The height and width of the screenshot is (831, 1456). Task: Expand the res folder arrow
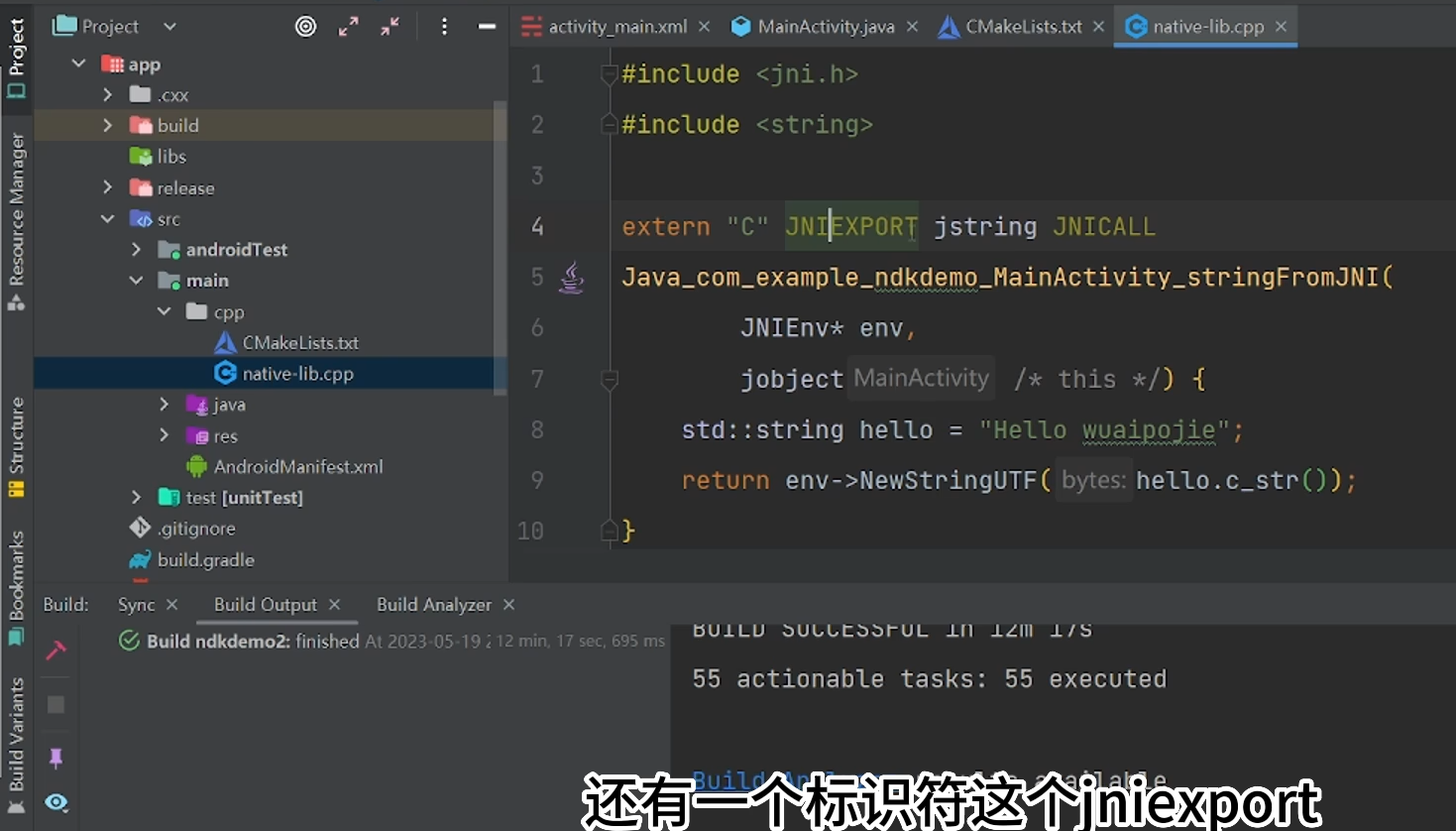165,434
